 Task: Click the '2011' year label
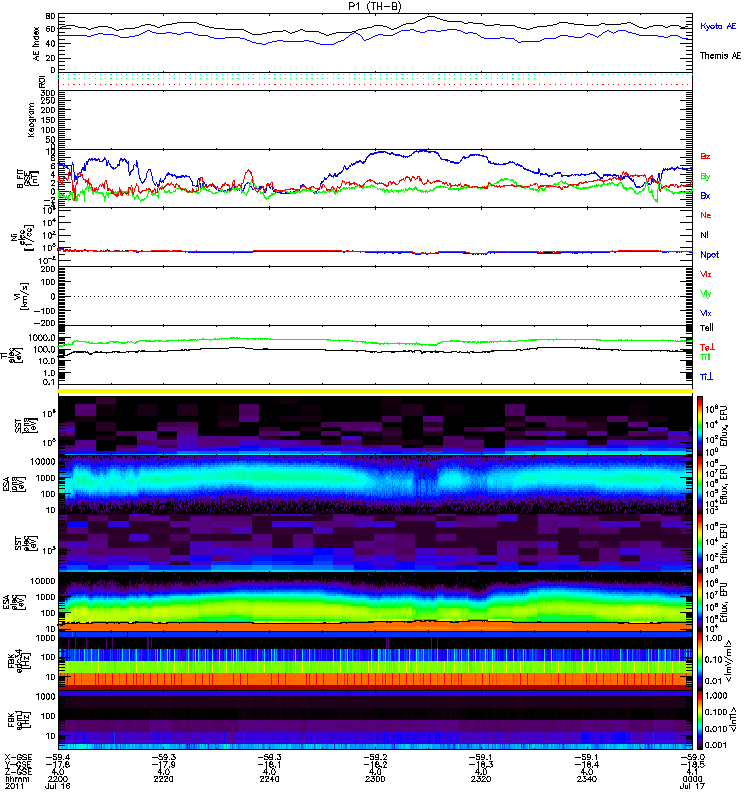click(x=14, y=786)
